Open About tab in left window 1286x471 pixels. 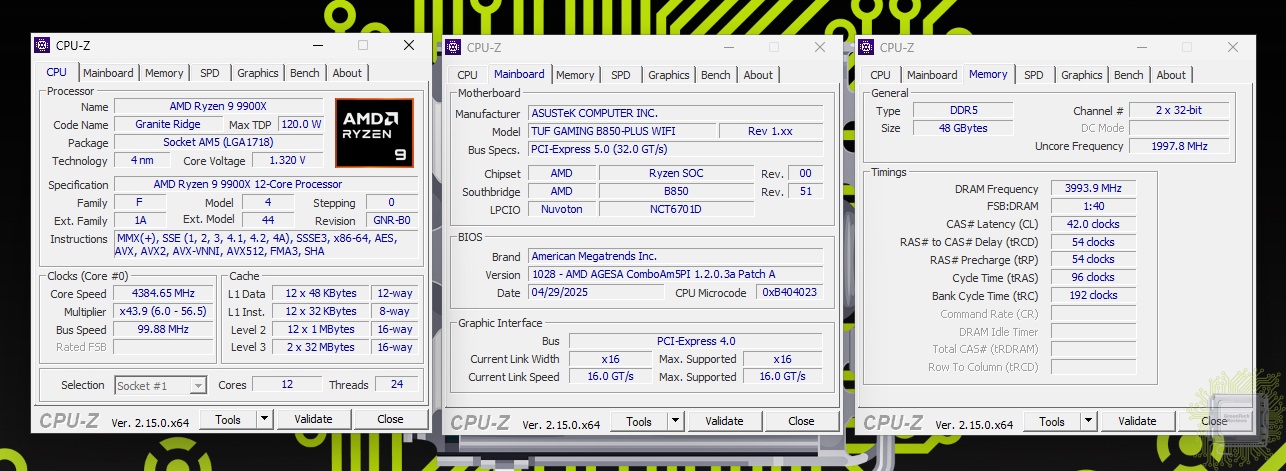click(347, 73)
